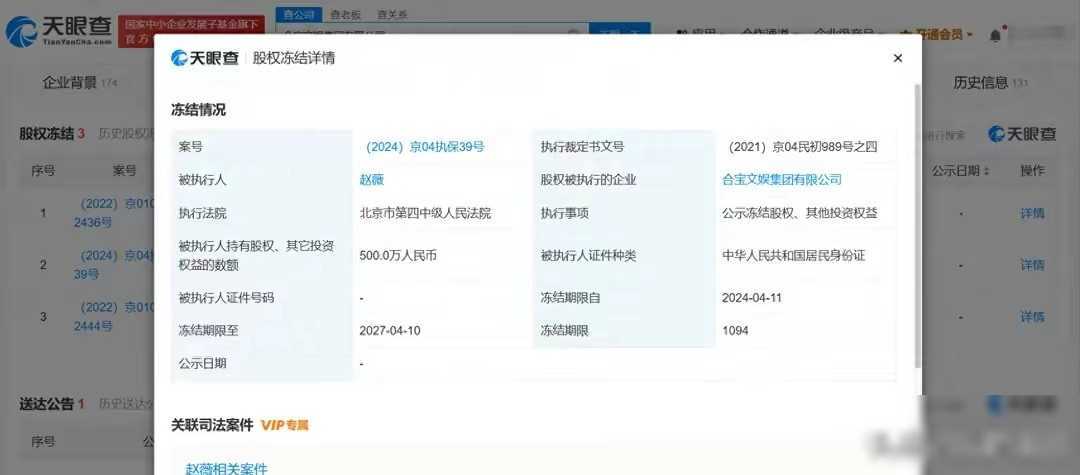
Task: Open the 企业背景 tab
Action: coord(80,83)
